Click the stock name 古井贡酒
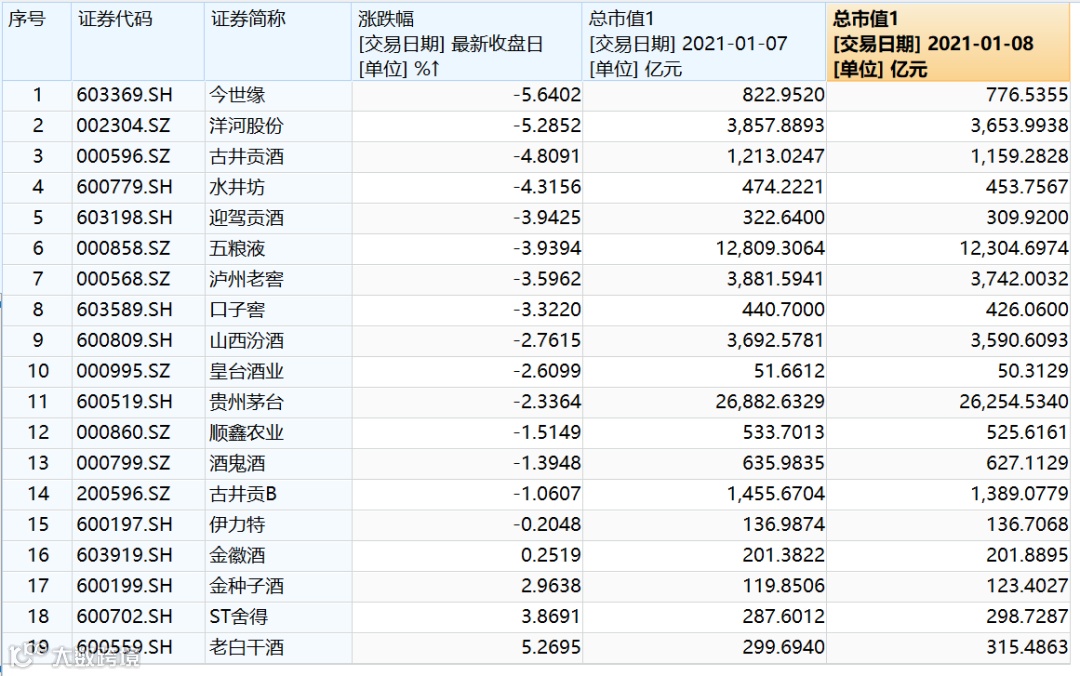The image size is (1080, 676). (x=246, y=156)
